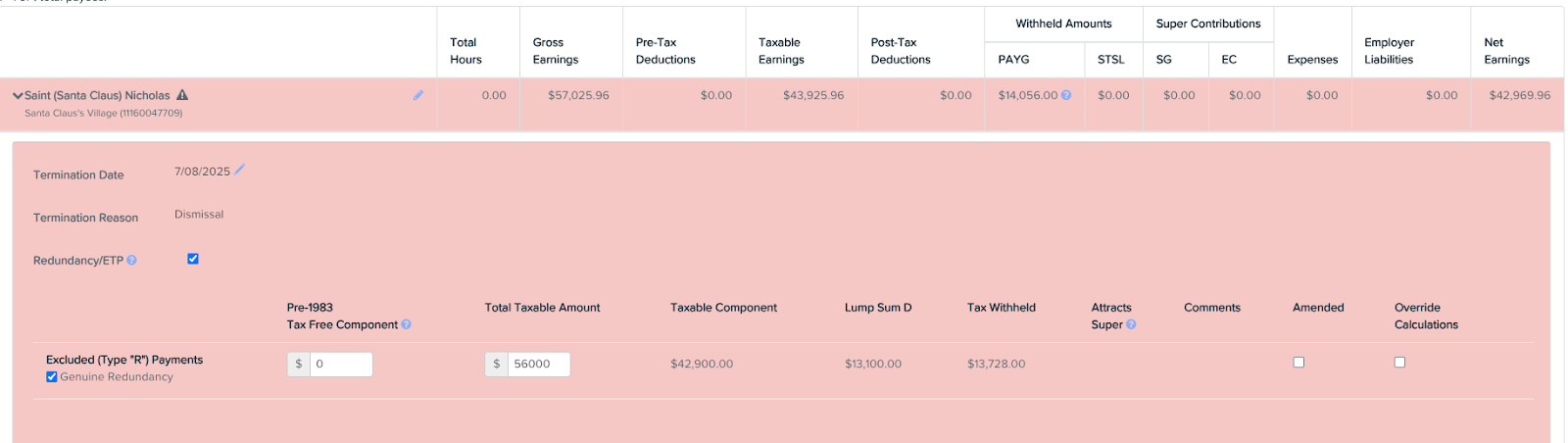1568x443 pixels.
Task: Click the $14,056.00 PAYG withheld amount
Action: click(1027, 95)
